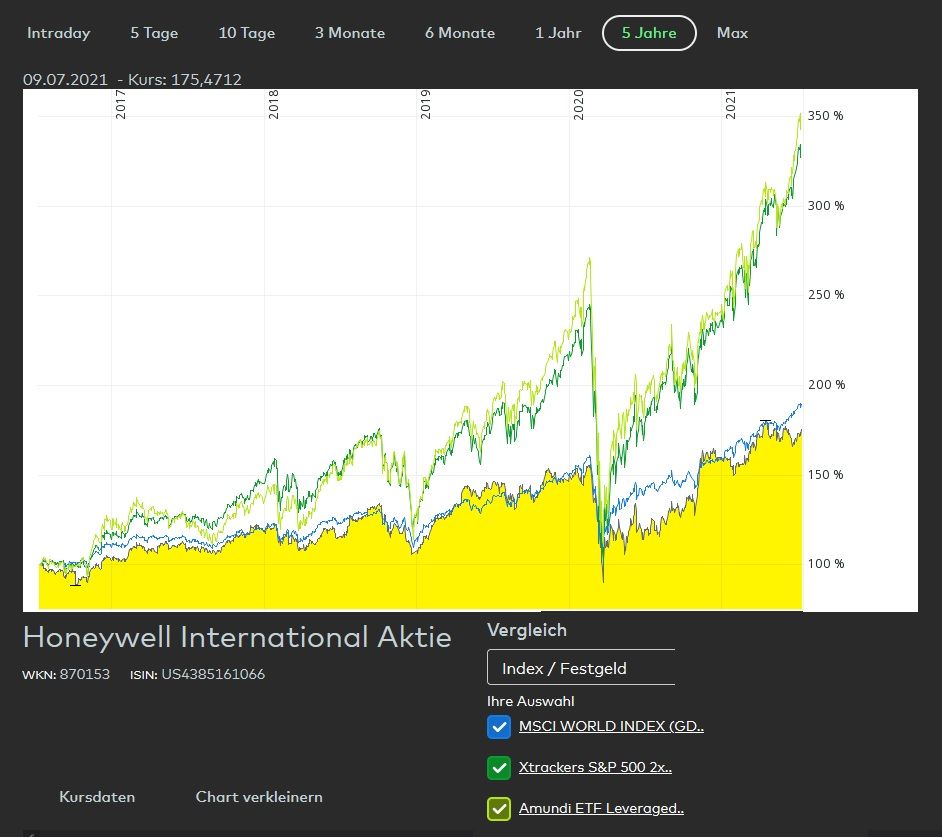942x837 pixels.
Task: Open the Index / Festgeld comparison dropdown
Action: [x=580, y=668]
